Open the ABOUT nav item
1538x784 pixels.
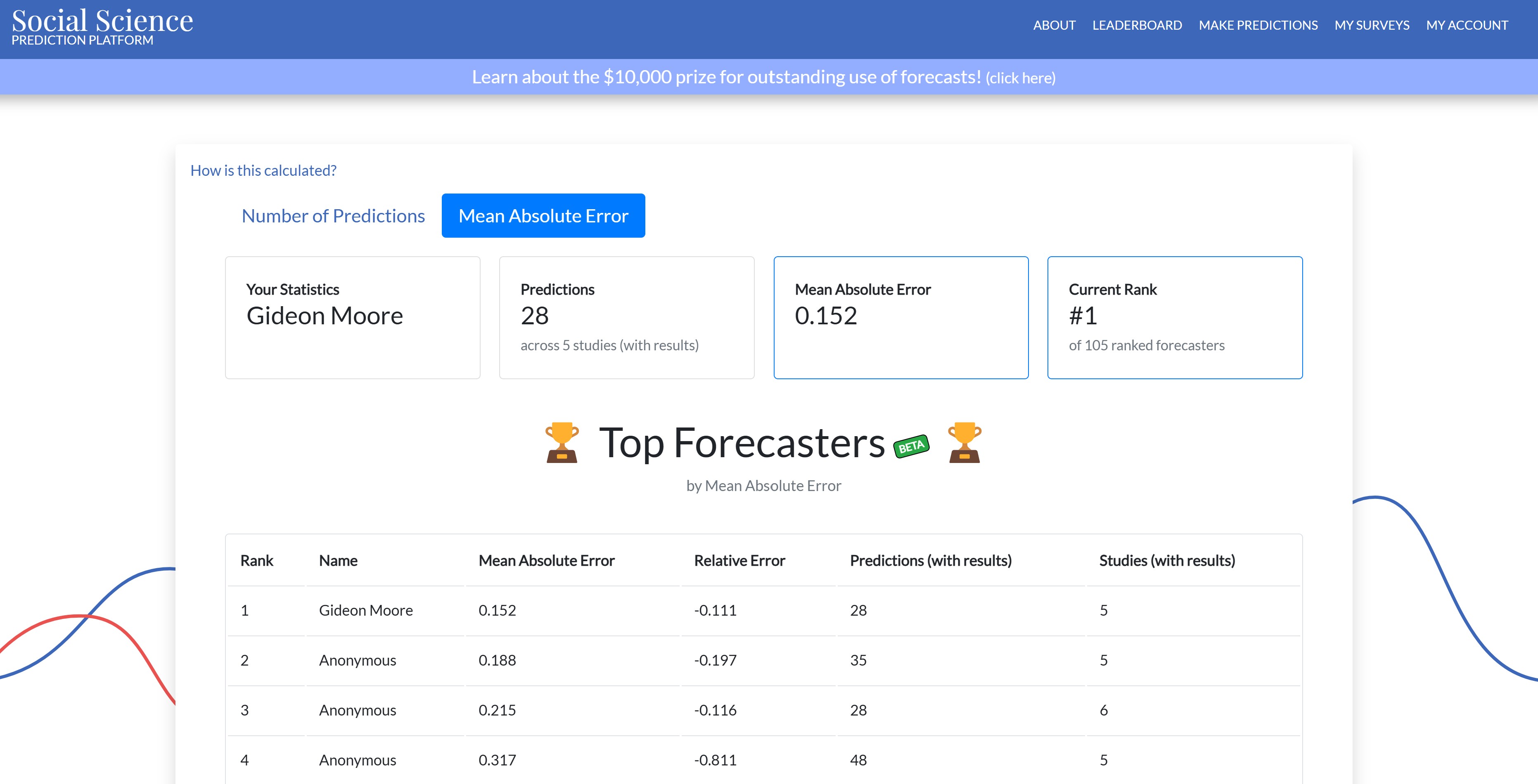(1054, 25)
